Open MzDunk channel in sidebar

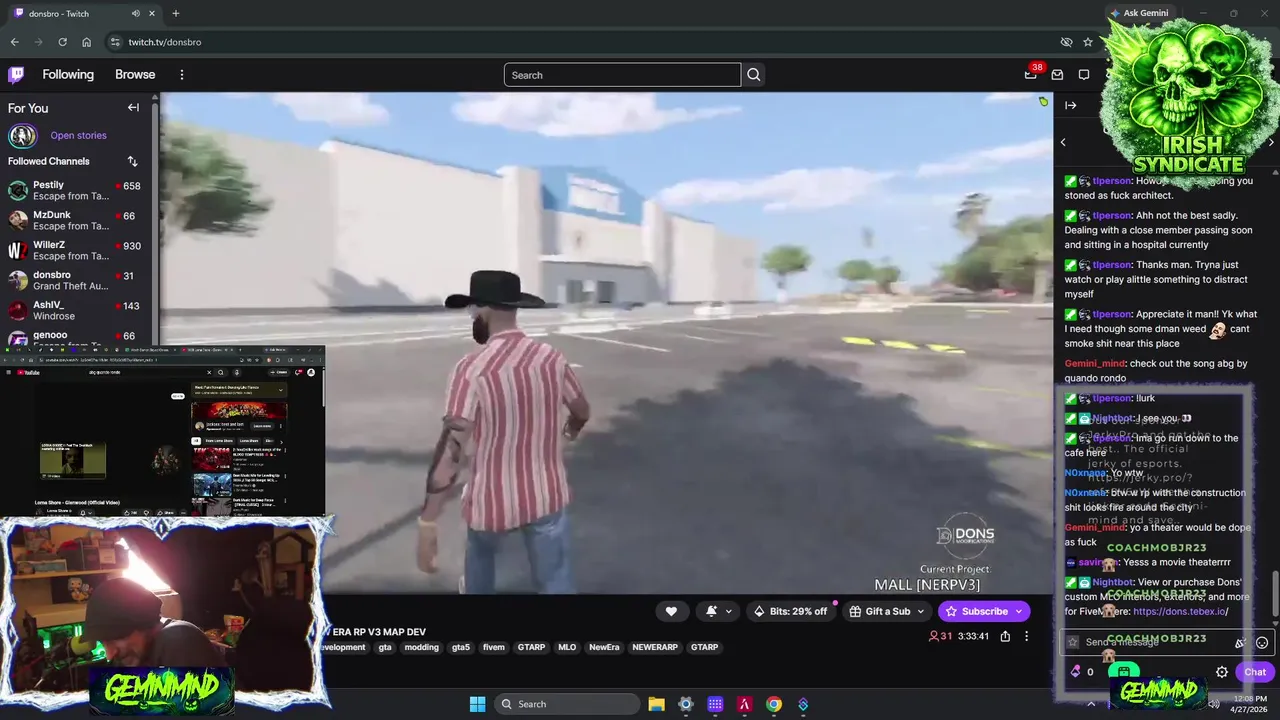[76, 220]
